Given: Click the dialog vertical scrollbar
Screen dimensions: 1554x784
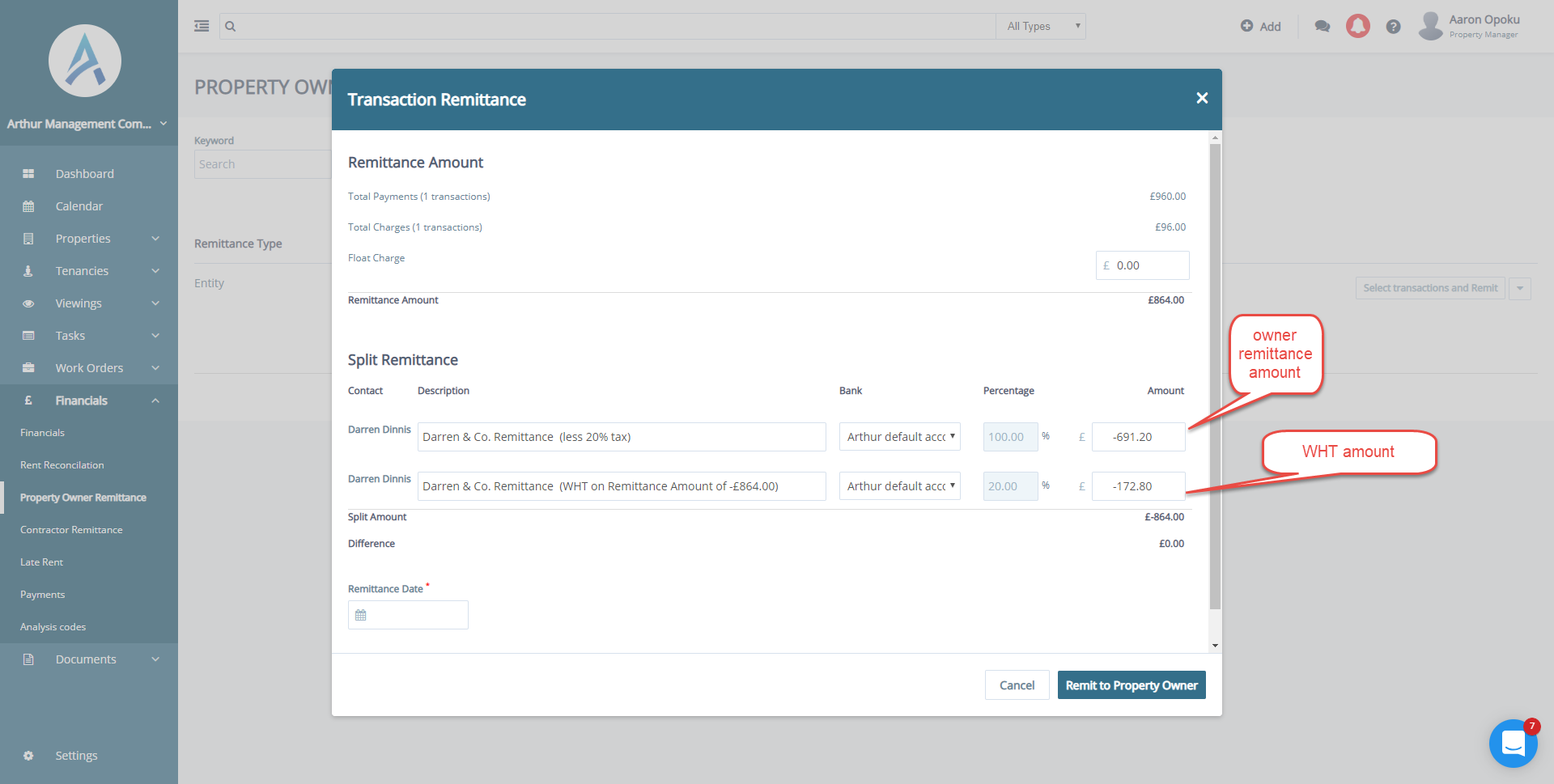Looking at the screenshot, I should coord(1215,376).
